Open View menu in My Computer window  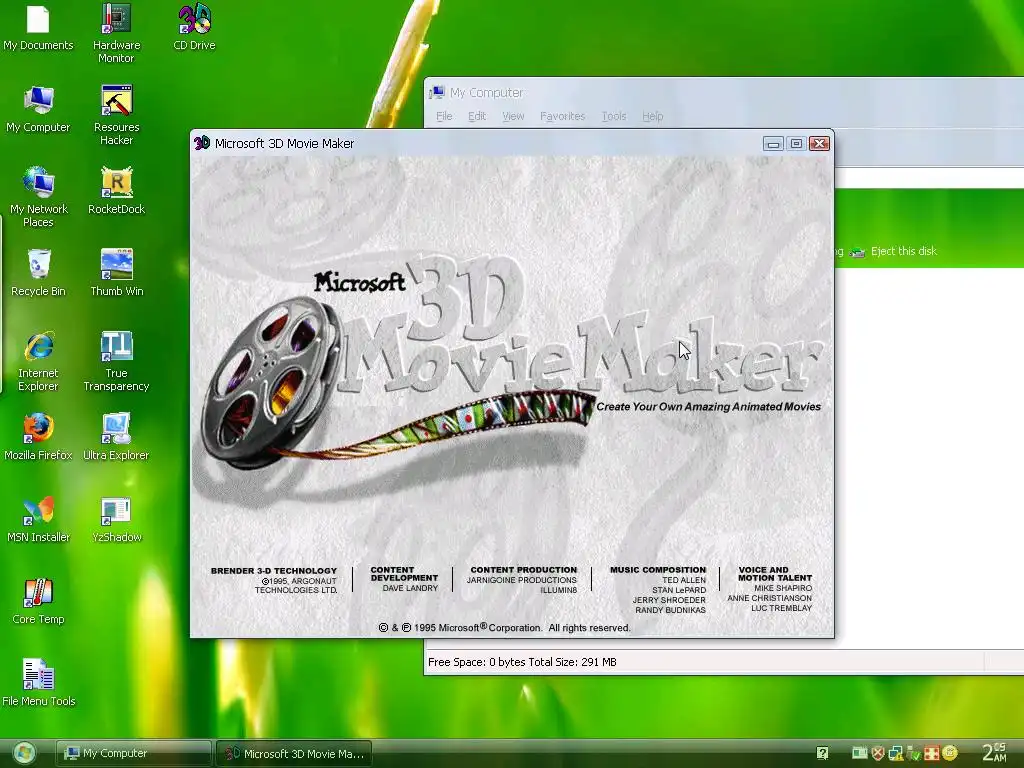click(513, 116)
